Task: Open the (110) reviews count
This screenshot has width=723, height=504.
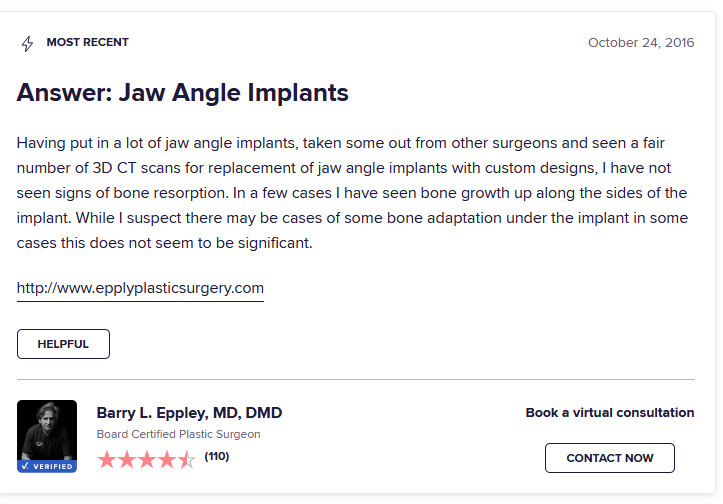Action: (x=217, y=457)
